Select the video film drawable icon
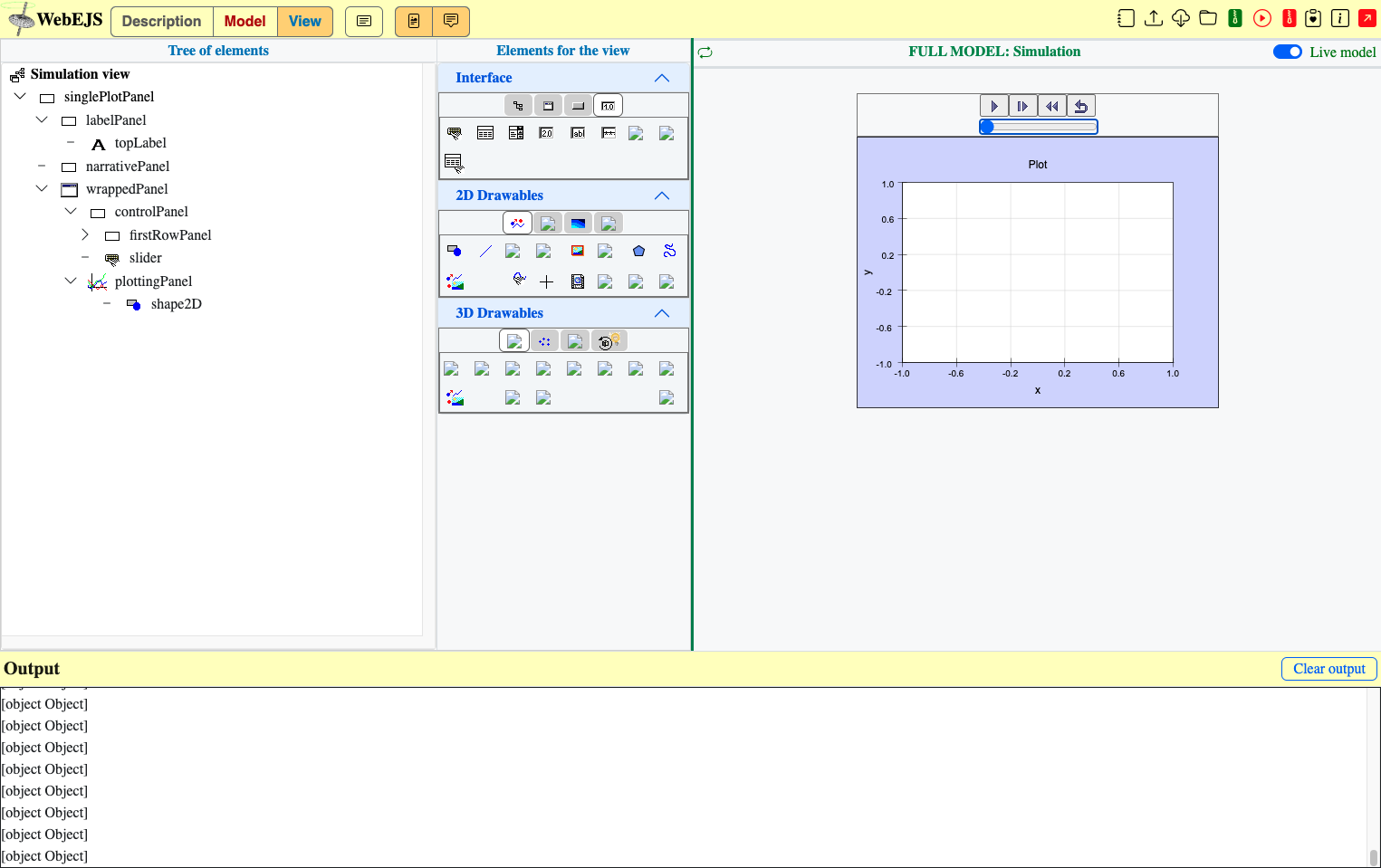The image size is (1381, 868). pos(578,281)
